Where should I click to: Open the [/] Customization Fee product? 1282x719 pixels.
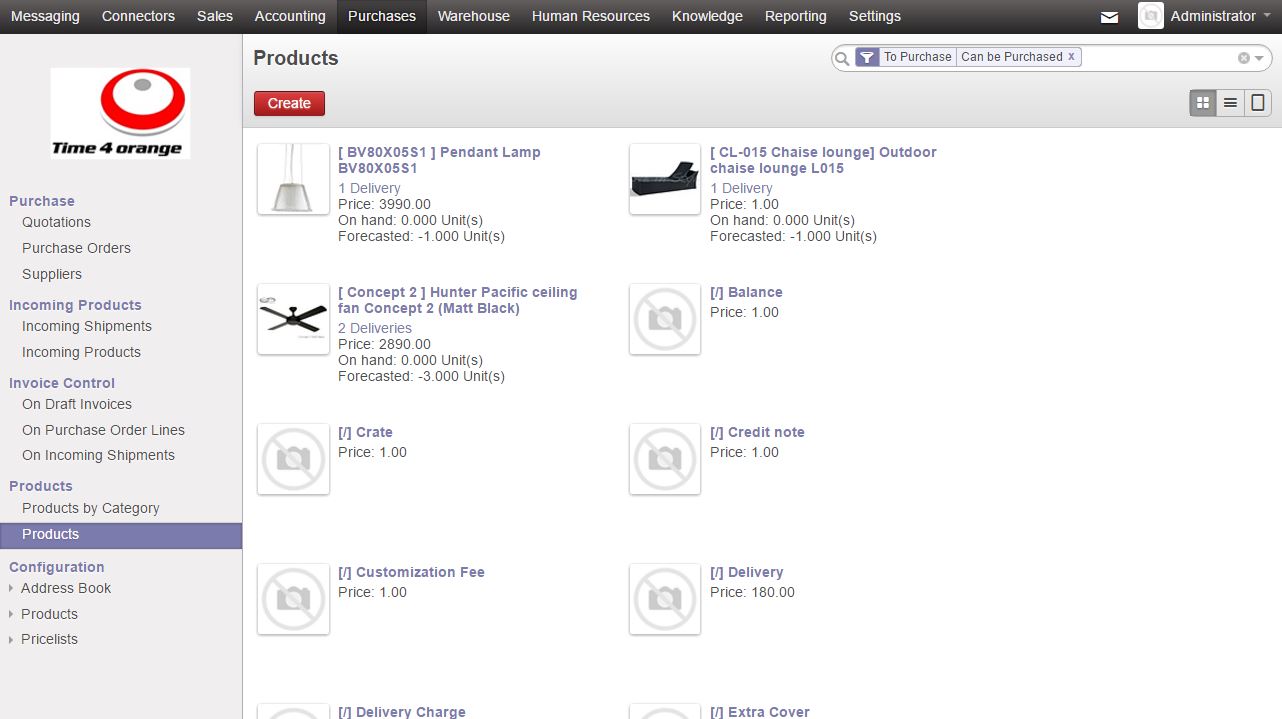[411, 572]
